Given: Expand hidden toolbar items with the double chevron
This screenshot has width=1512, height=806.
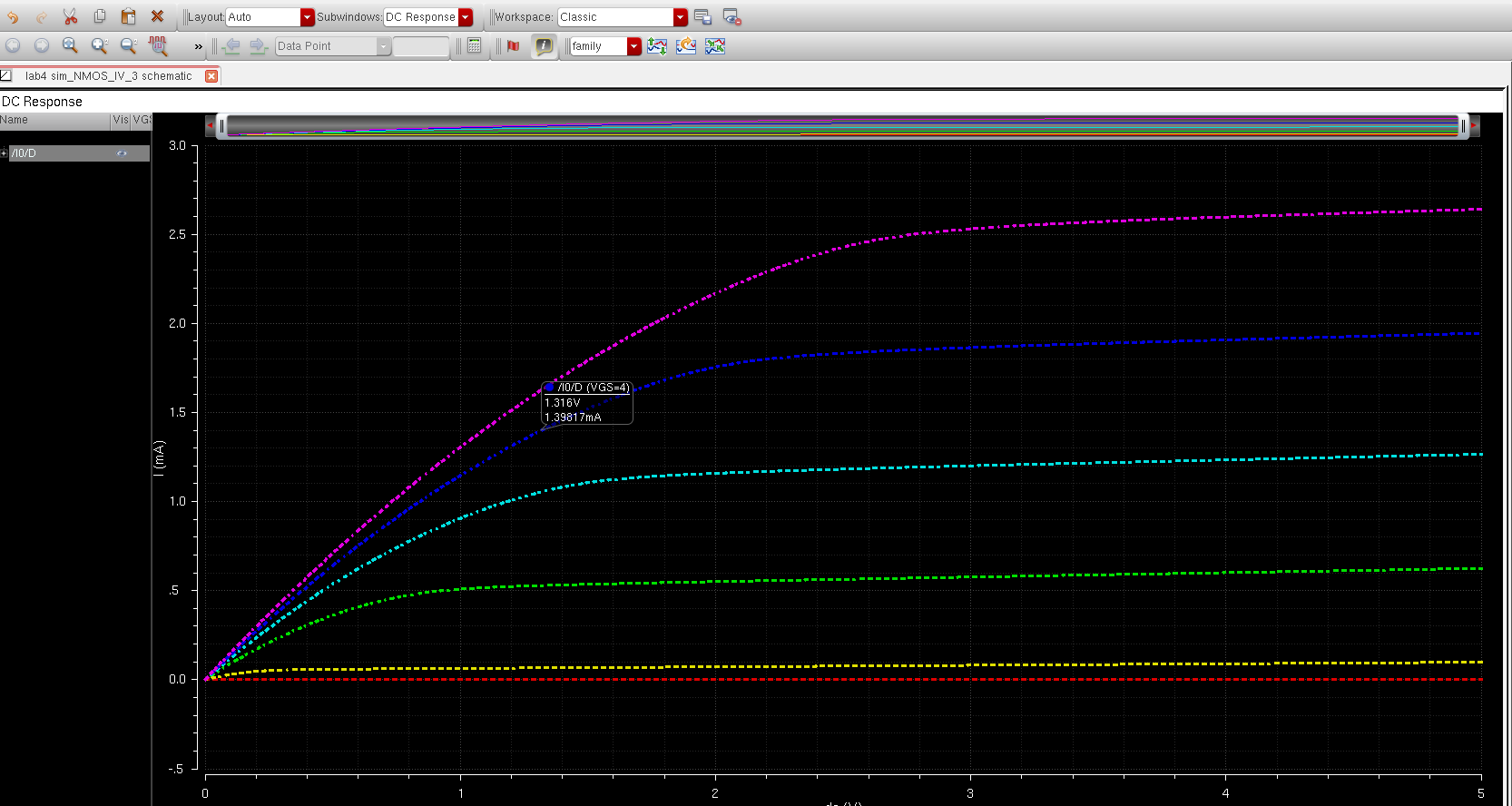Looking at the screenshot, I should (199, 46).
